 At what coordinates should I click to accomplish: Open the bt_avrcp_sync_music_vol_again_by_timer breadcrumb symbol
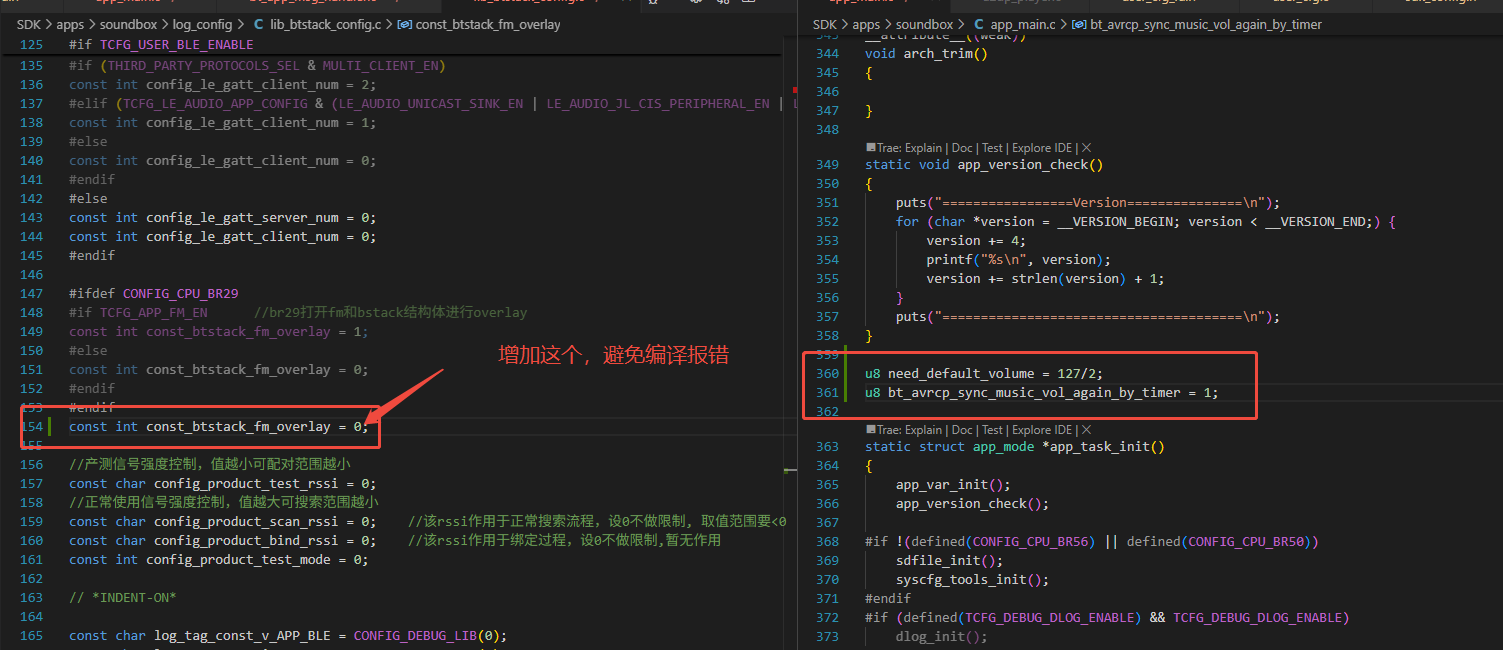1196,24
